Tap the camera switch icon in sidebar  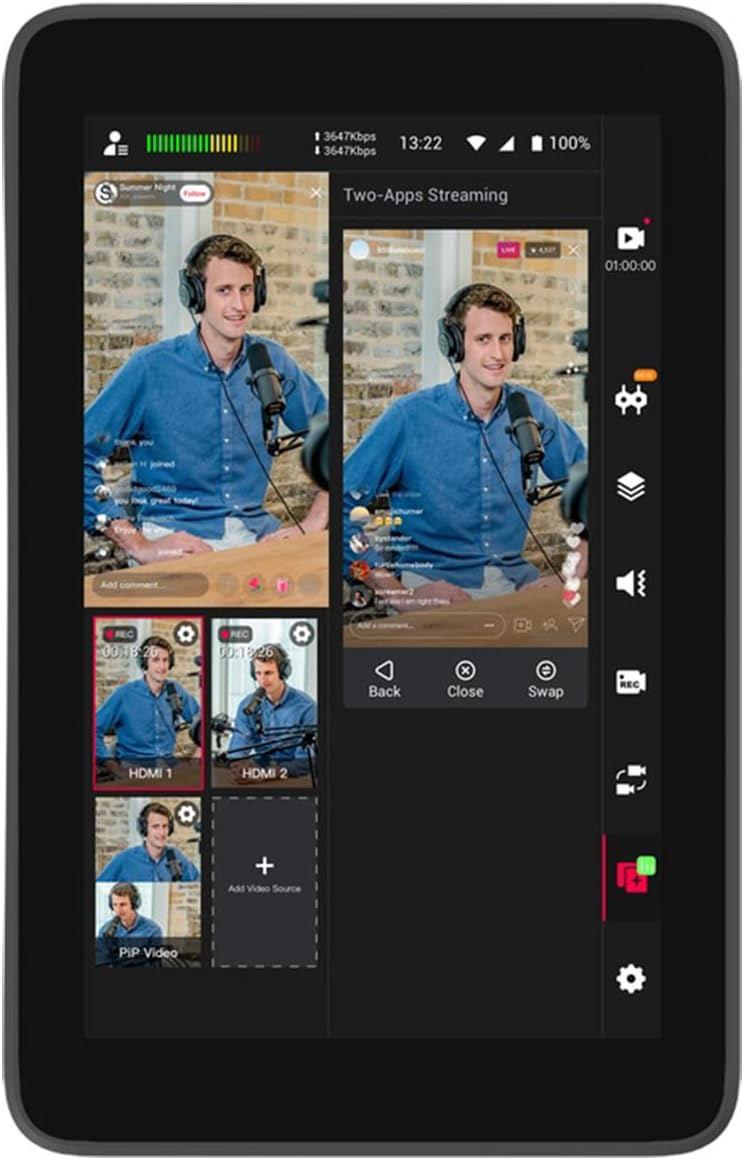pyautogui.click(x=630, y=780)
